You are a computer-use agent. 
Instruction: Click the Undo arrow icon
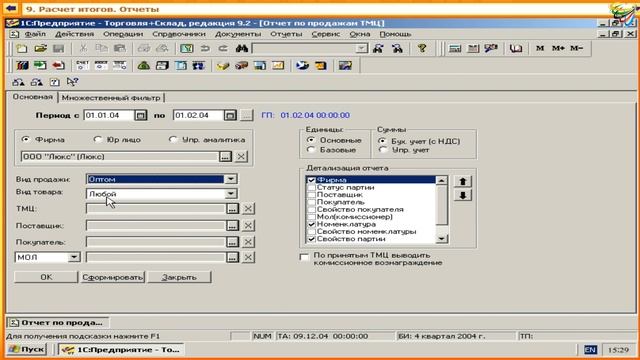pyautogui.click(x=205, y=49)
